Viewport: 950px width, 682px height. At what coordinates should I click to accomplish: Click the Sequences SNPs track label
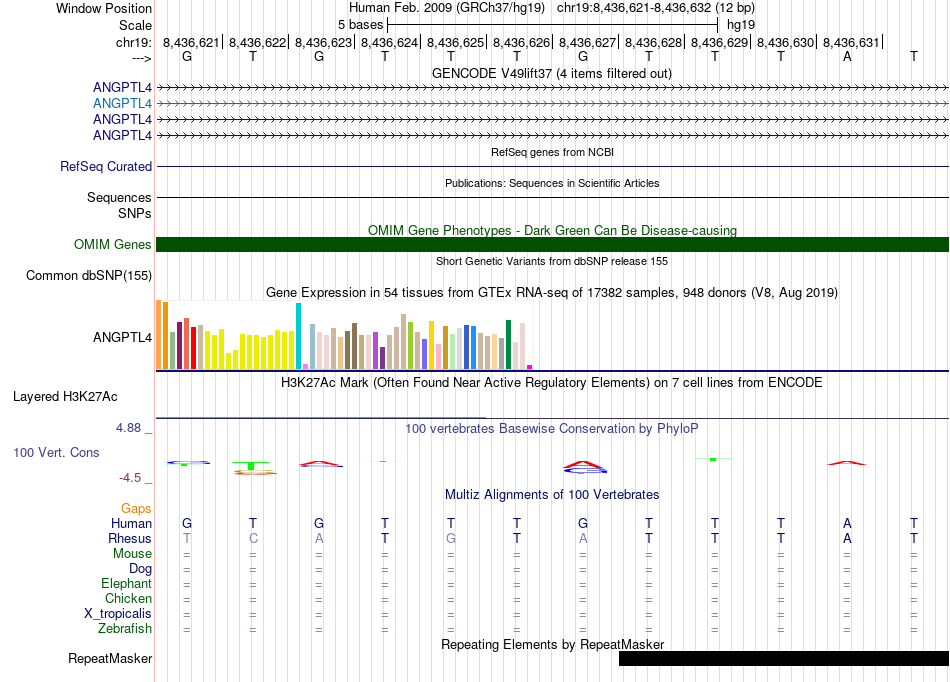pos(119,205)
